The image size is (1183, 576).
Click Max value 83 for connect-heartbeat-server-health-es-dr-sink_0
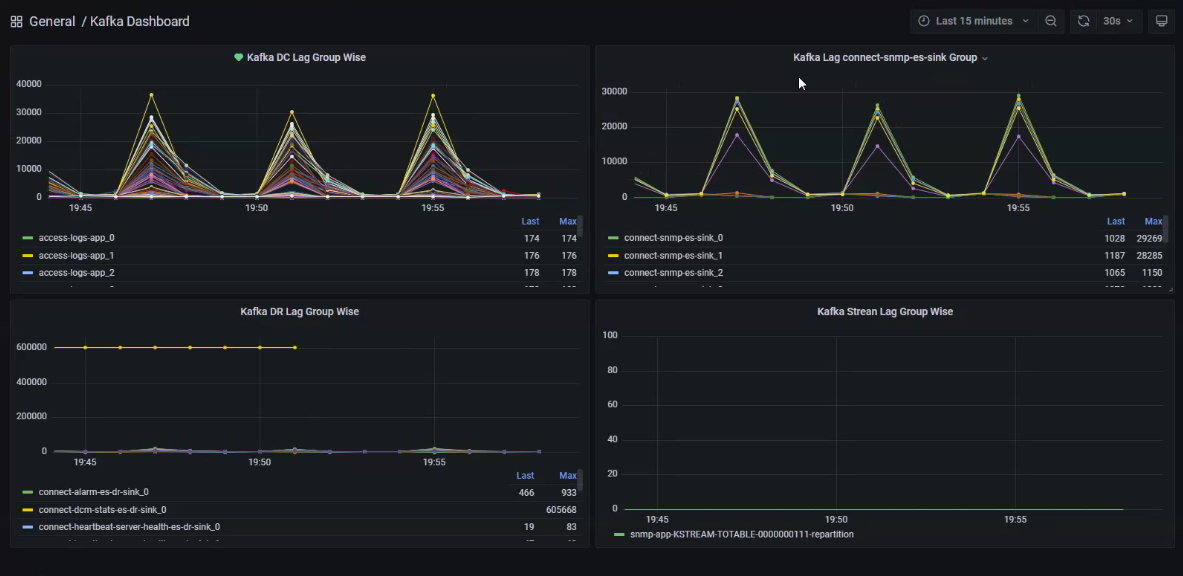572,527
